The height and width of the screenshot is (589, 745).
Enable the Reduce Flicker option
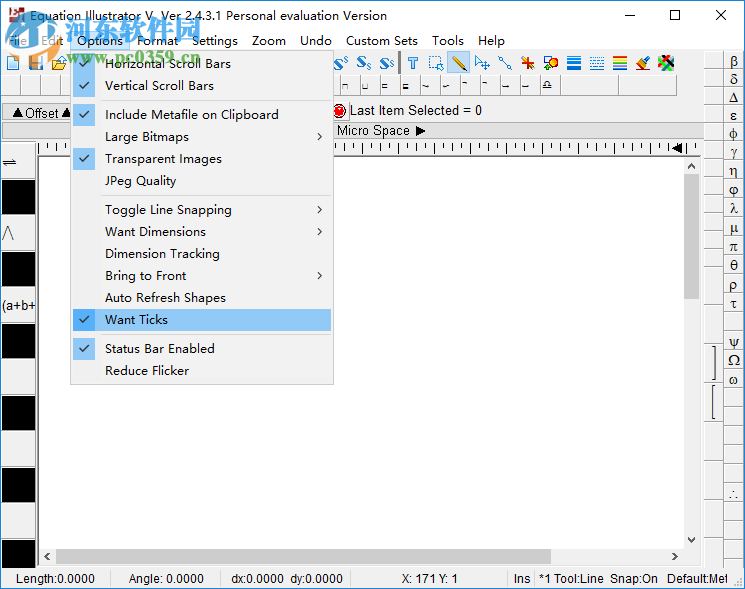[202, 371]
